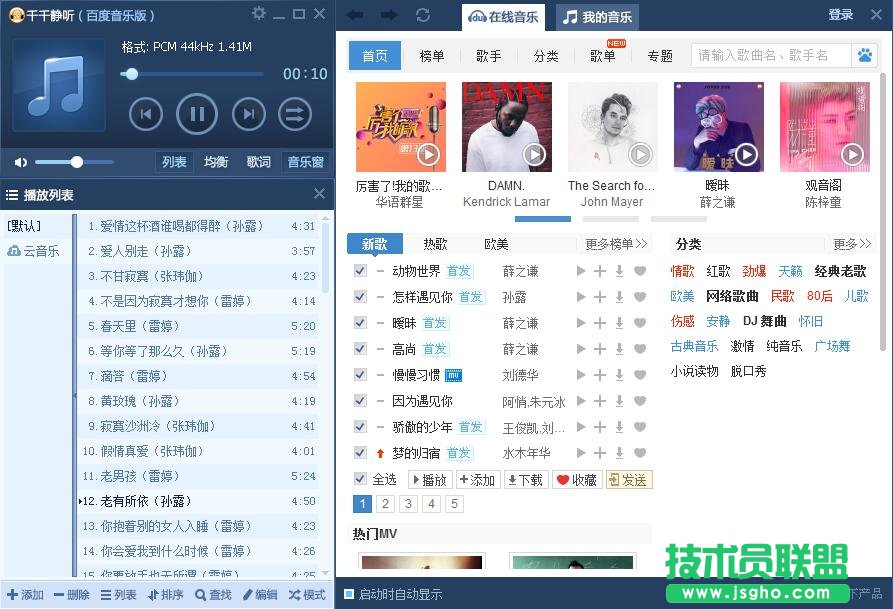893x609 pixels.
Task: Pause playback with the pause button
Action: point(197,115)
